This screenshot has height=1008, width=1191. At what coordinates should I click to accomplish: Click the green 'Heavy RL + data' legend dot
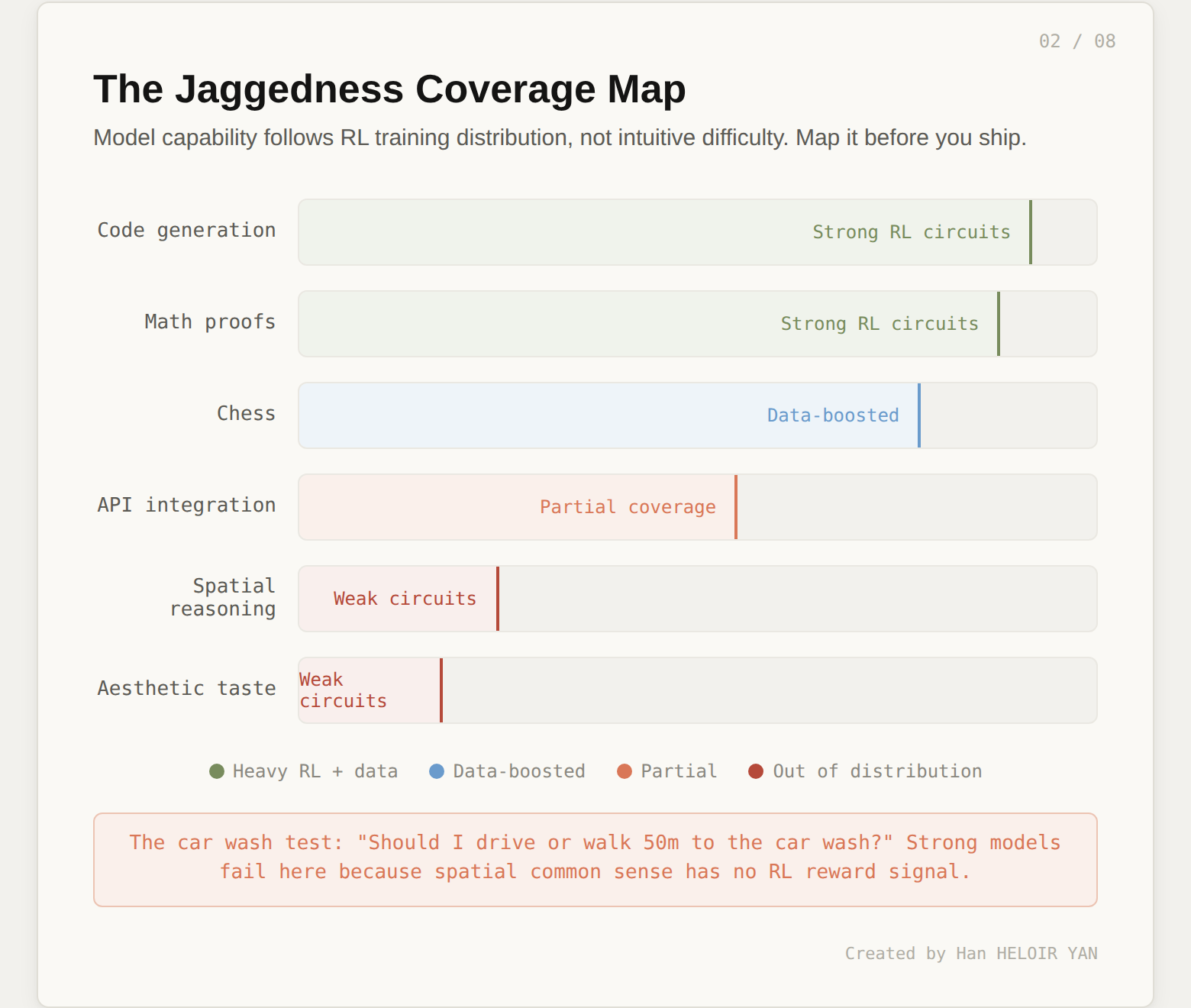point(217,771)
